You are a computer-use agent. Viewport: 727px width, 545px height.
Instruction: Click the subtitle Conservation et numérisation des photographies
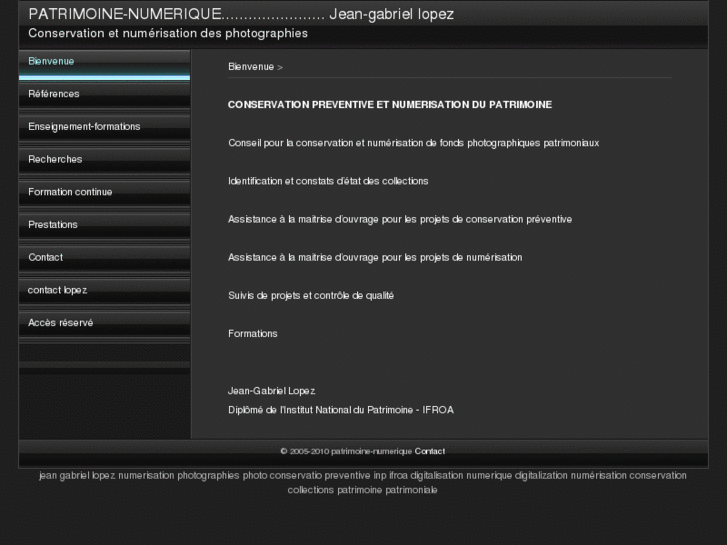tap(168, 33)
